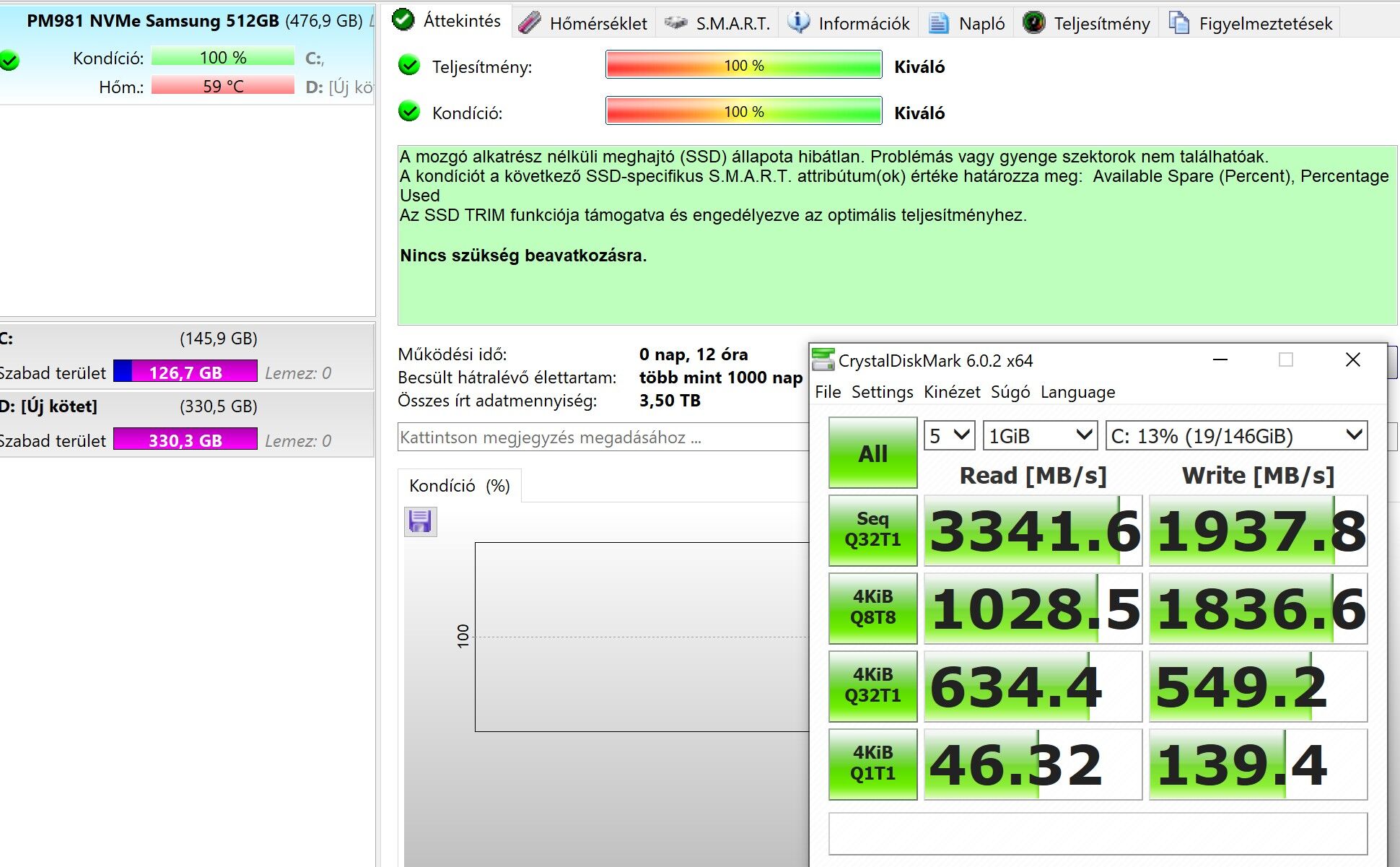Click the 4KiB Q8T8 read result 1028.5
Image resolution: width=1400 pixels, height=867 pixels.
(x=1033, y=608)
